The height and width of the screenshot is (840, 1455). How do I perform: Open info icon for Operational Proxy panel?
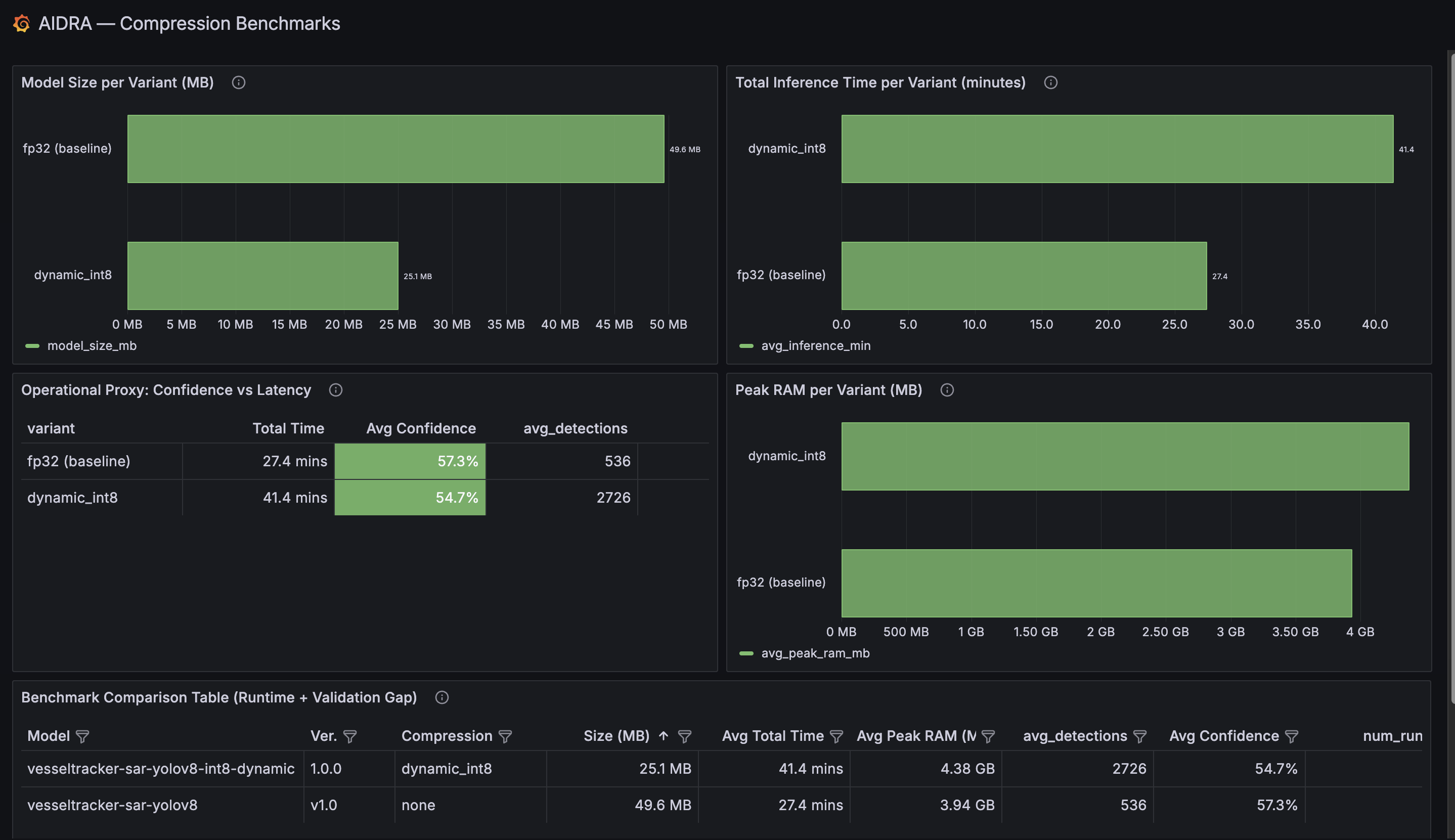[335, 390]
